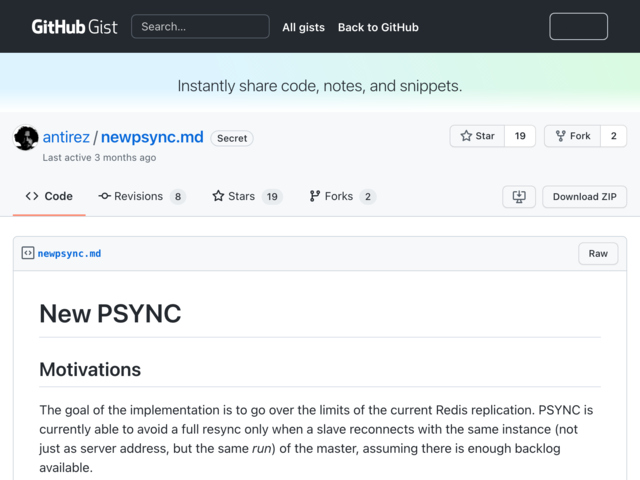Click the code brackets icon in Code tab
Image resolution: width=640 pixels, height=480 pixels.
[32, 196]
